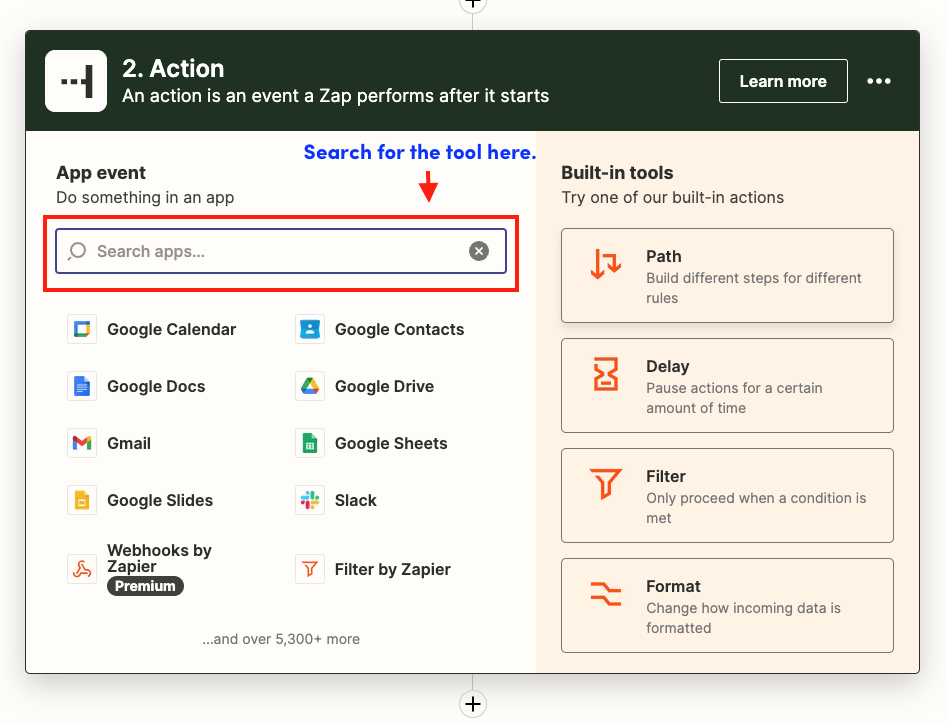This screenshot has width=947, height=725.
Task: Select the Google Docs icon
Action: (x=82, y=386)
